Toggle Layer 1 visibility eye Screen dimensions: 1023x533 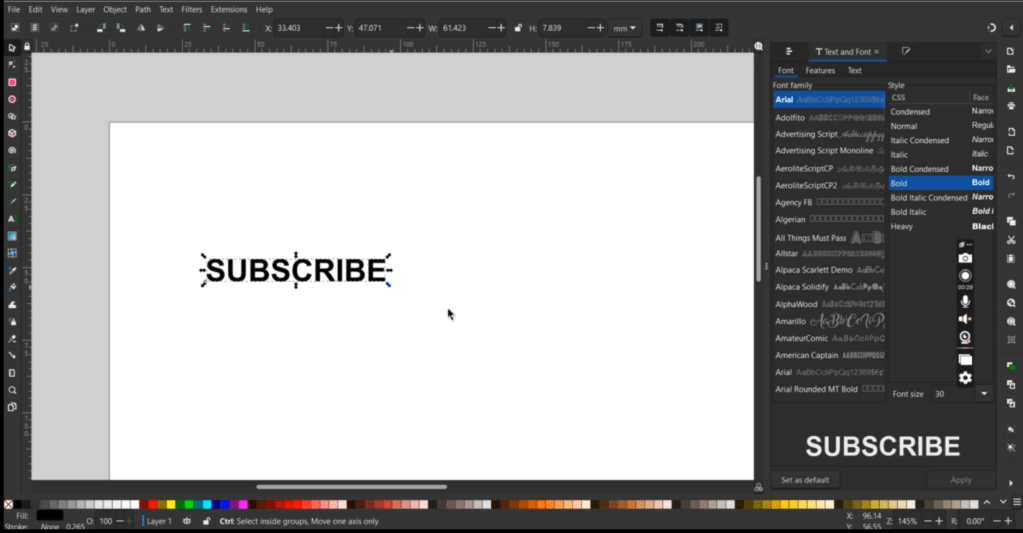187,521
